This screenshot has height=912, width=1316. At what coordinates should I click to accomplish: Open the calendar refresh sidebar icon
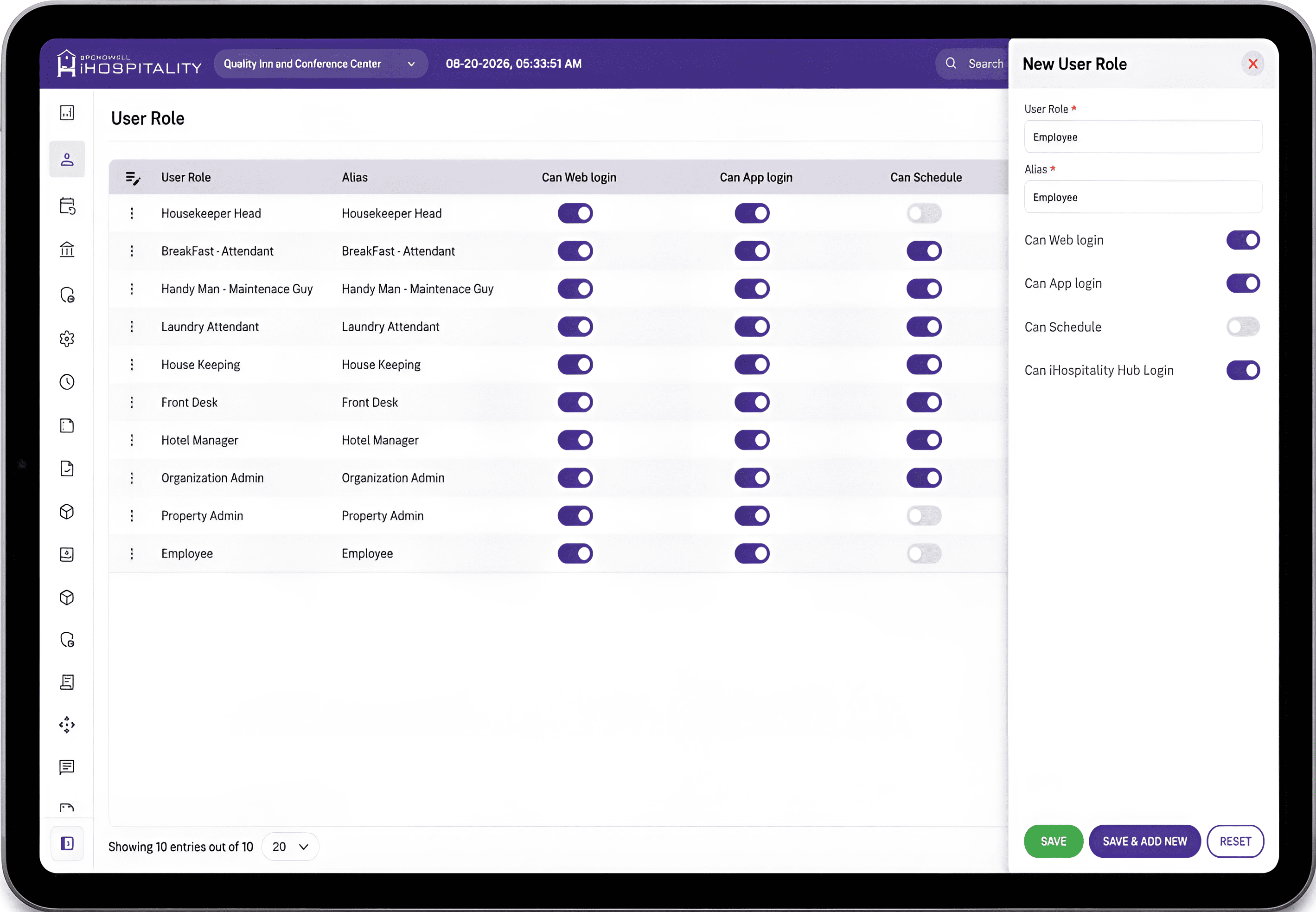(x=67, y=206)
